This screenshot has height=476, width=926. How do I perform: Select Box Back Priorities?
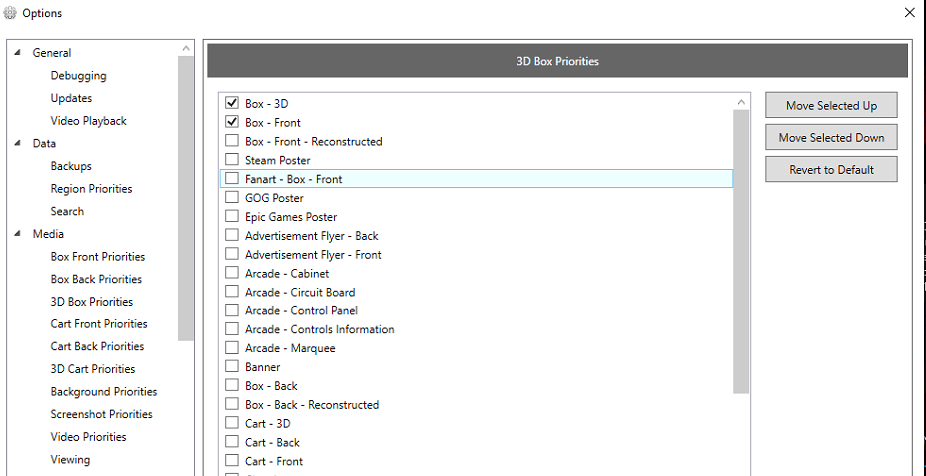pyautogui.click(x=96, y=279)
